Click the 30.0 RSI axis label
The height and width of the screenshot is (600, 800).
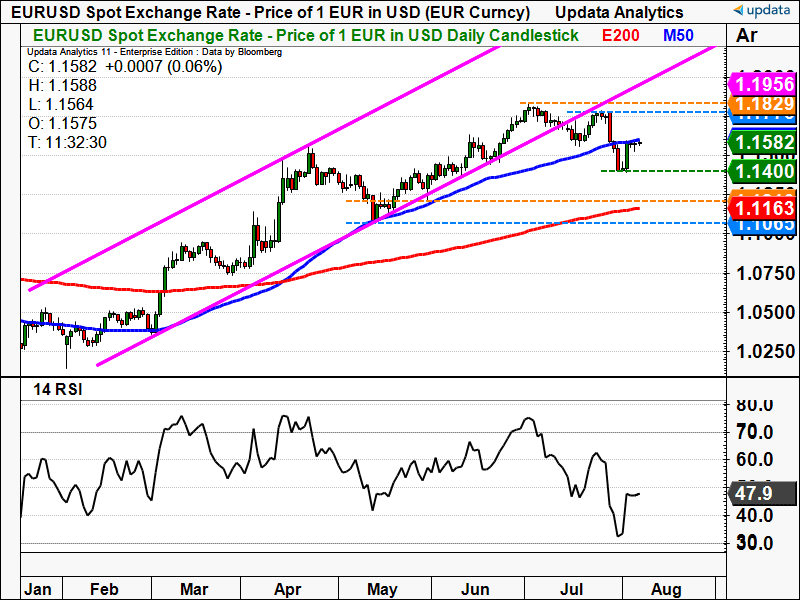tap(755, 543)
